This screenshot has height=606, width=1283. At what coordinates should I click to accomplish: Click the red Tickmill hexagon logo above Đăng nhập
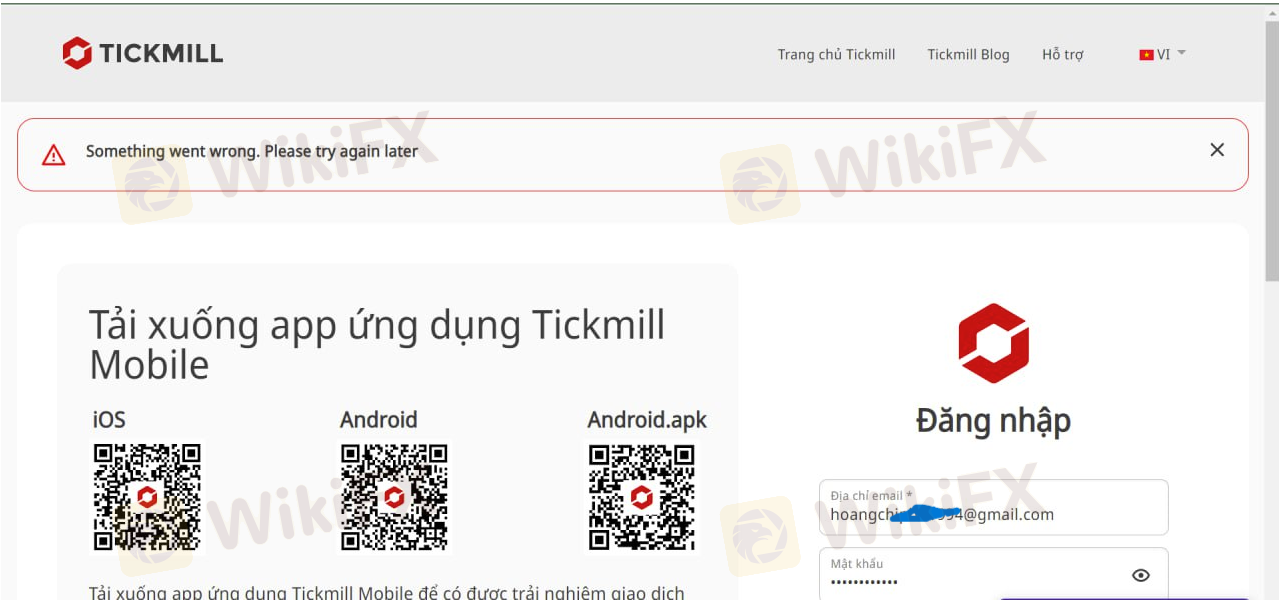point(993,343)
